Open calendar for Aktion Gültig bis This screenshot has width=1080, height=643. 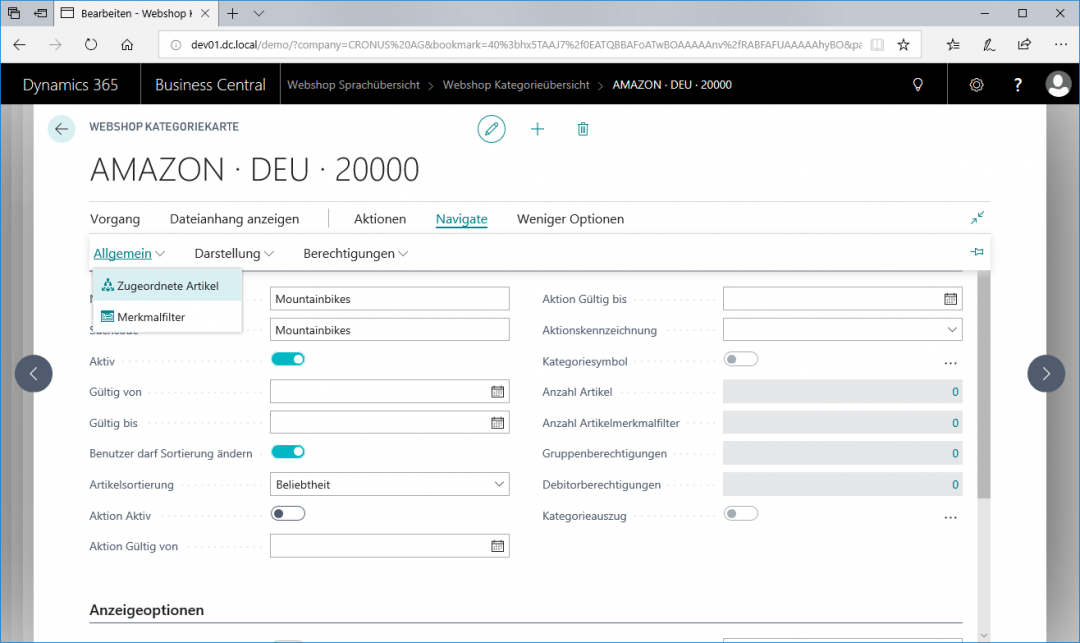[x=951, y=299]
